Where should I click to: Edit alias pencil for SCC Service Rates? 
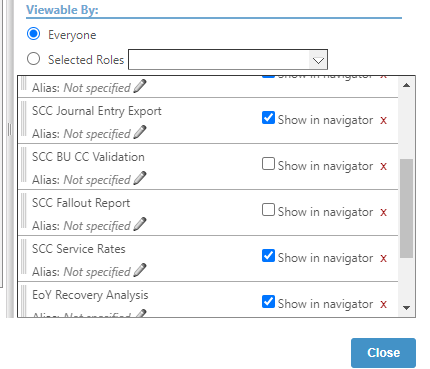(140, 270)
